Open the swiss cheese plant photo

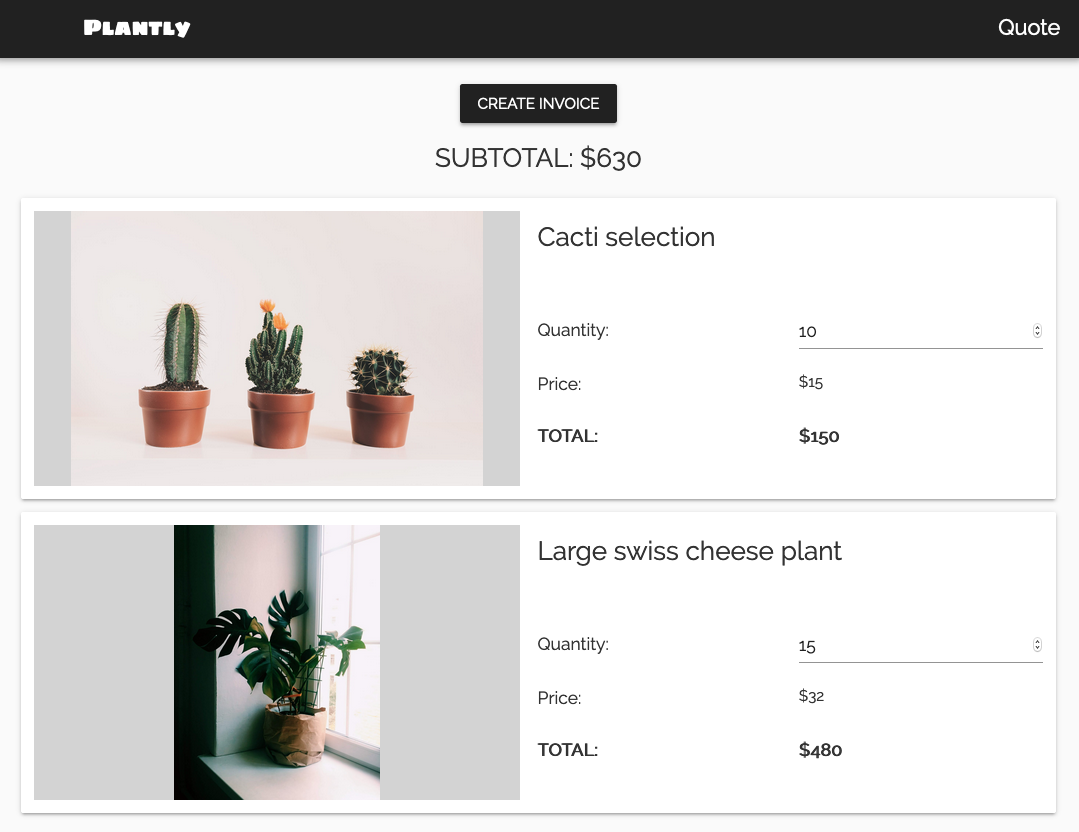pos(277,662)
